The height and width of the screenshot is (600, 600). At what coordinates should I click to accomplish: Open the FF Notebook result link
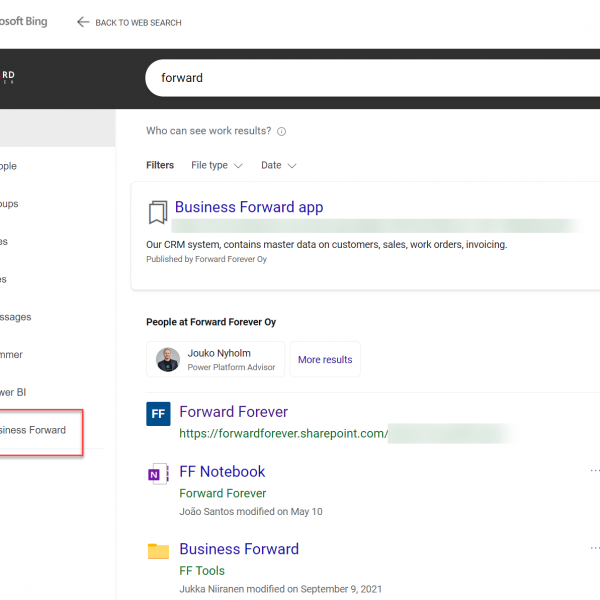222,471
